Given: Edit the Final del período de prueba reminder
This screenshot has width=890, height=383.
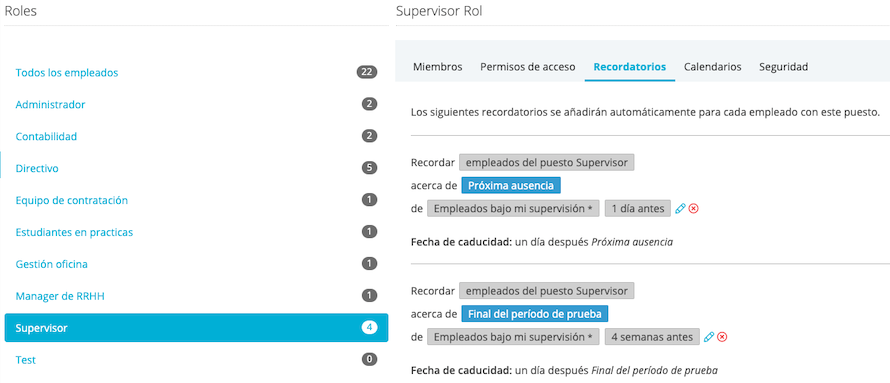Looking at the screenshot, I should [708, 337].
